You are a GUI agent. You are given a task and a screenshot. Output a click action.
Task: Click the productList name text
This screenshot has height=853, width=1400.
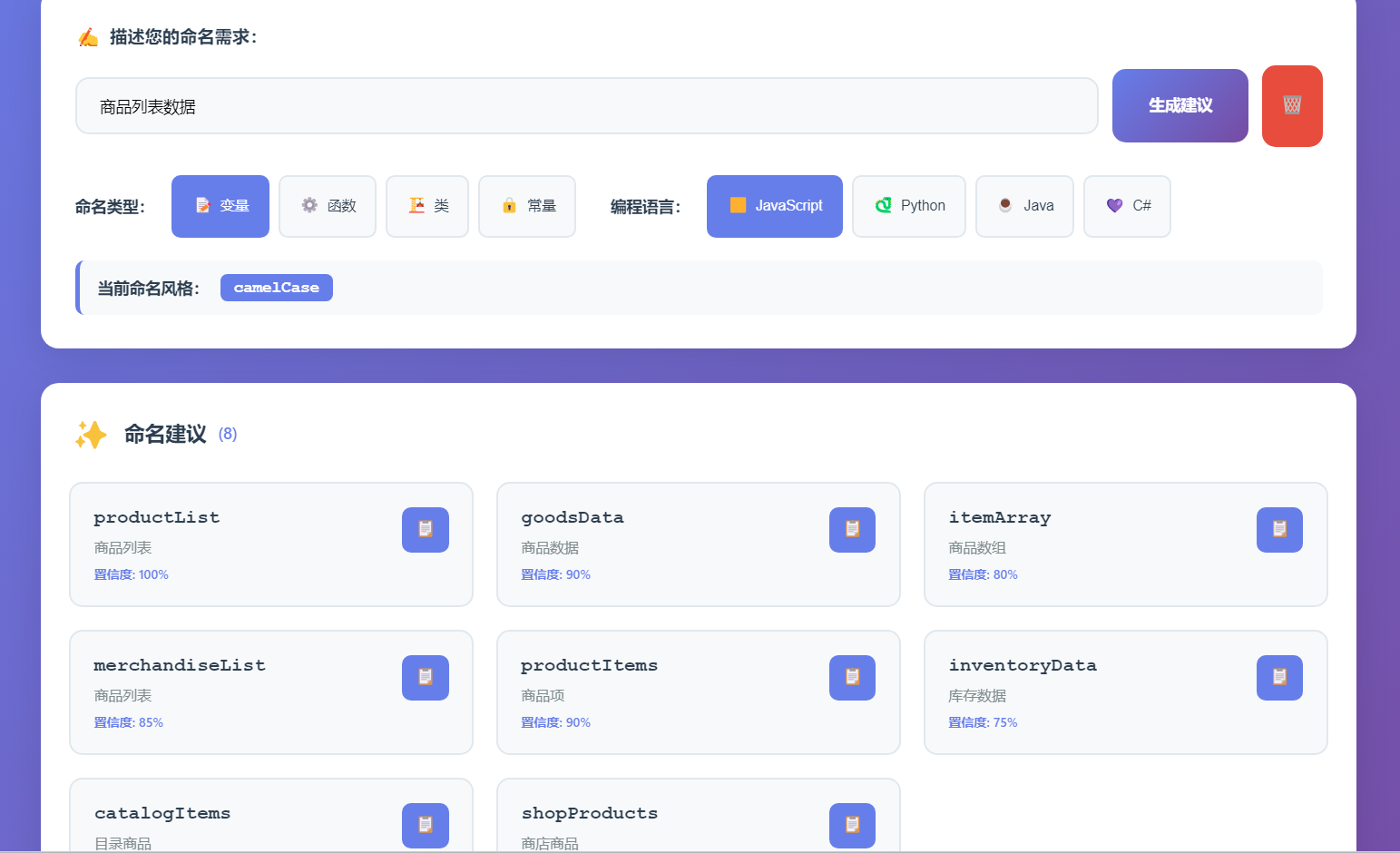pos(157,517)
